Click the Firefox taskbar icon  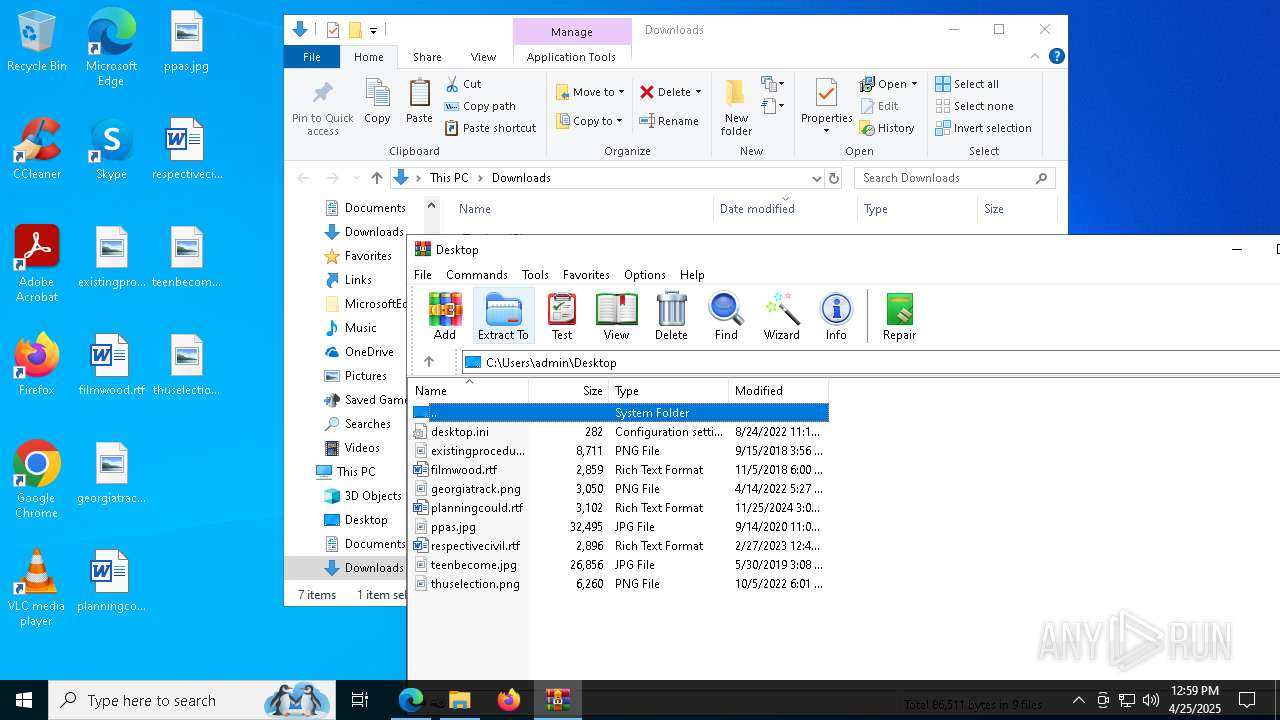click(x=509, y=700)
